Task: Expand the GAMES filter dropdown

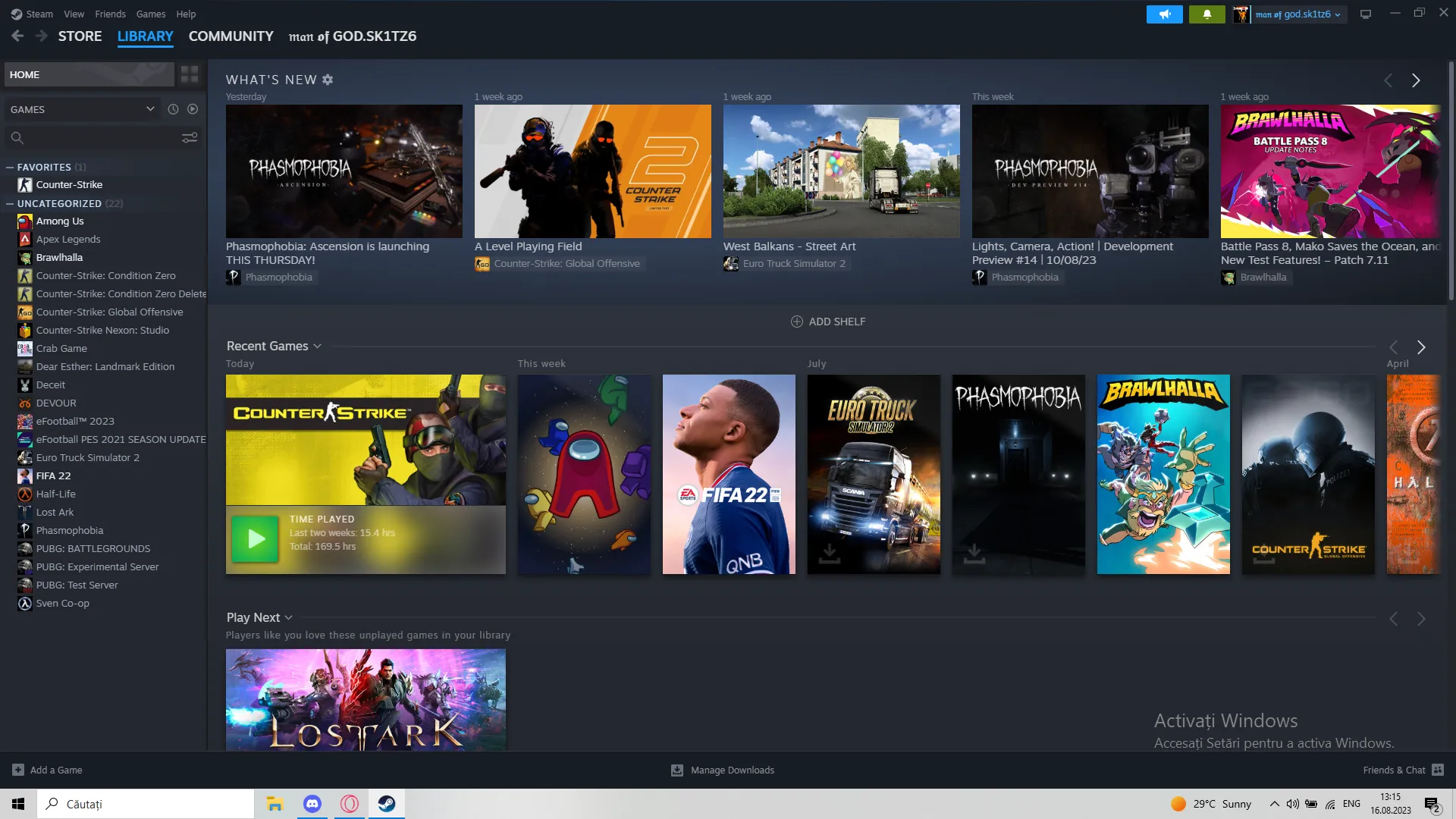Action: [x=82, y=109]
